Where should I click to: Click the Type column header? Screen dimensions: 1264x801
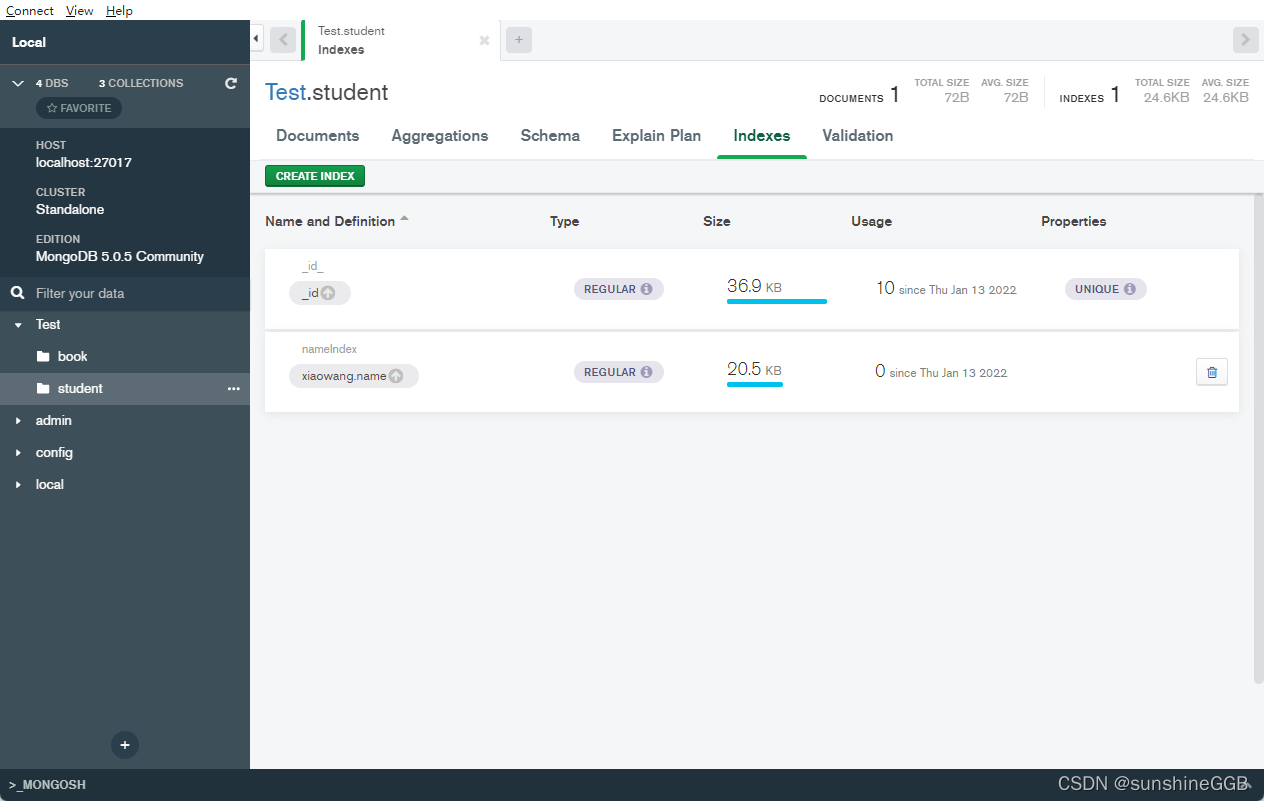[564, 222]
